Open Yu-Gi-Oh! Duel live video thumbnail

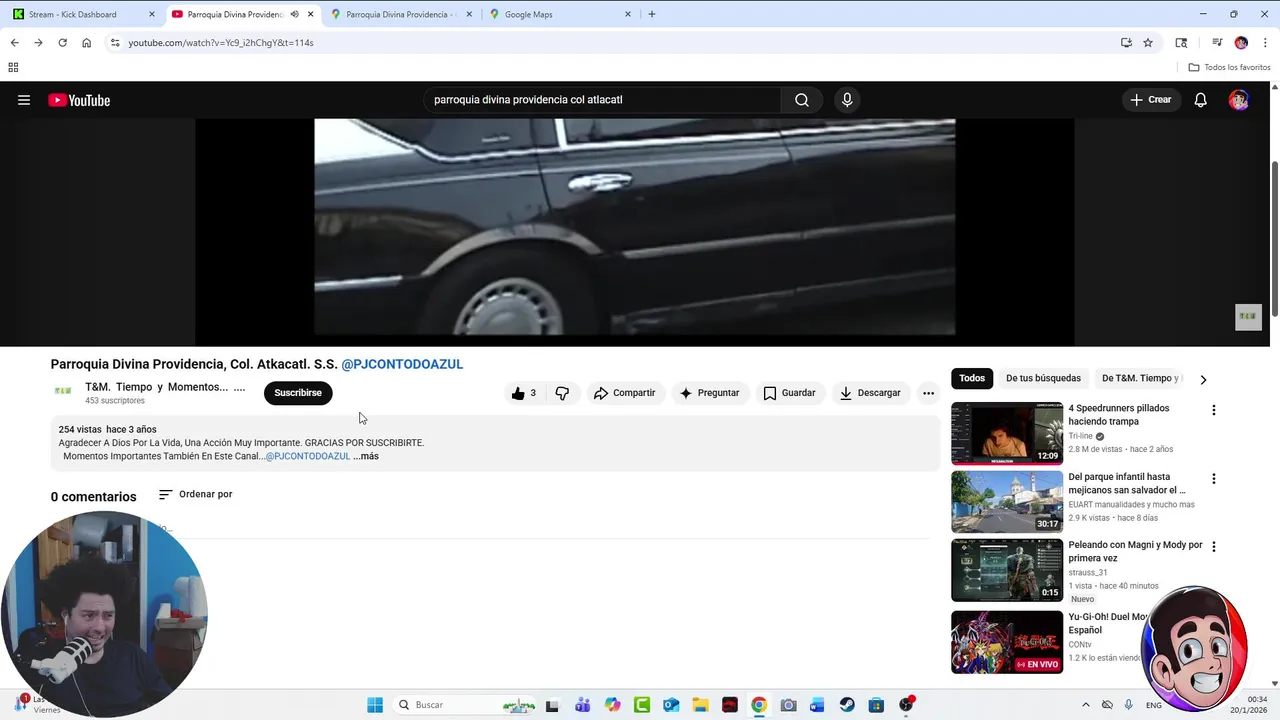click(x=1007, y=642)
